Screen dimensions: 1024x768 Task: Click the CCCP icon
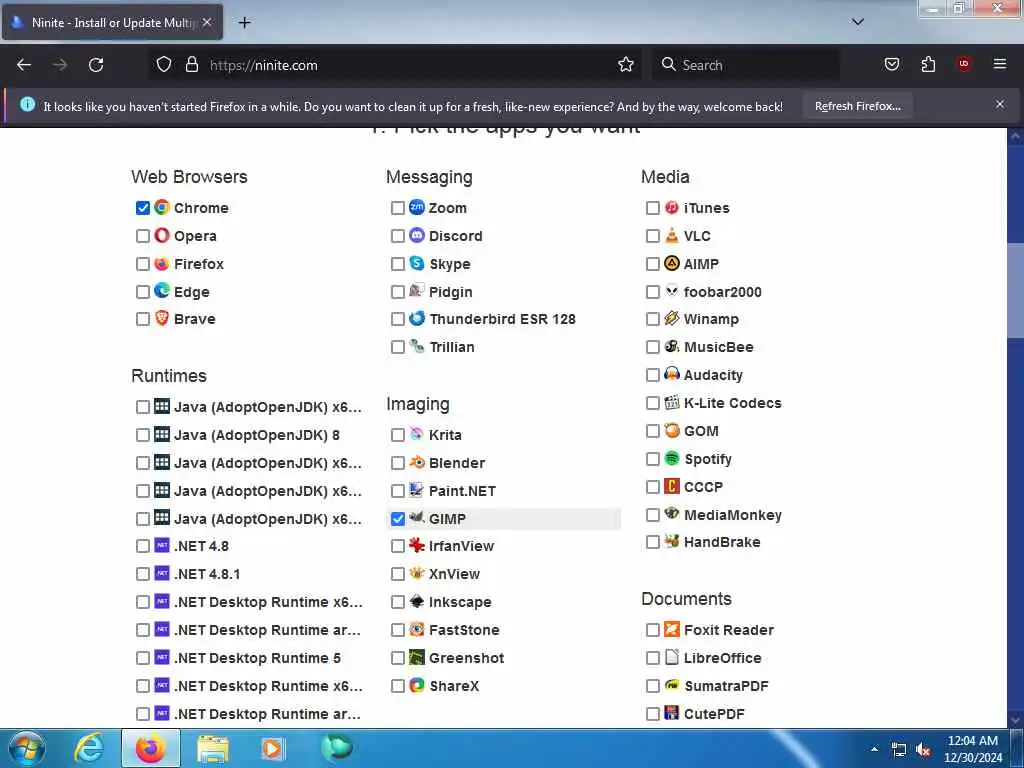pos(672,486)
